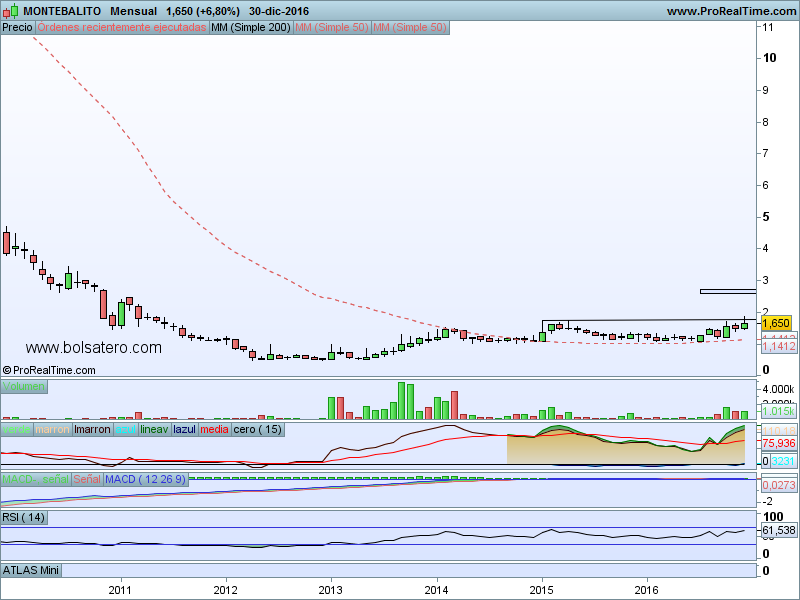800x600 pixels.
Task: Click the 4.000k label on volume axis
Action: coord(779,389)
